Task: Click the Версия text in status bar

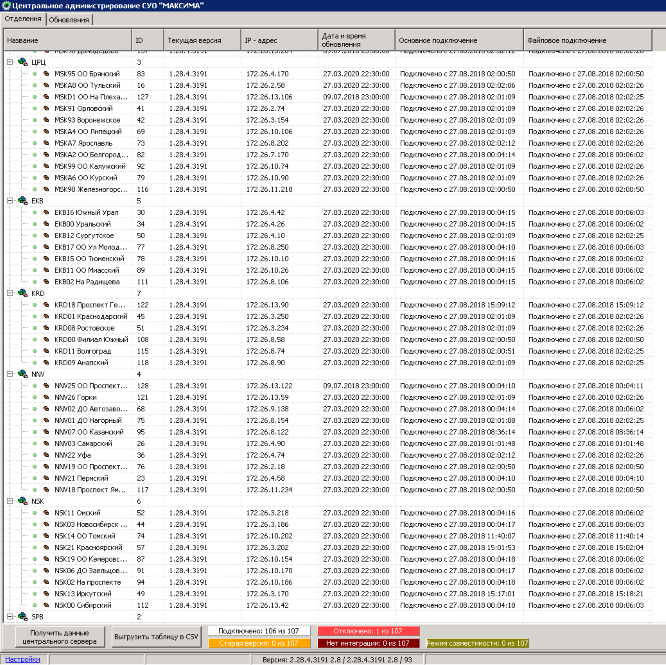Action: [337, 660]
